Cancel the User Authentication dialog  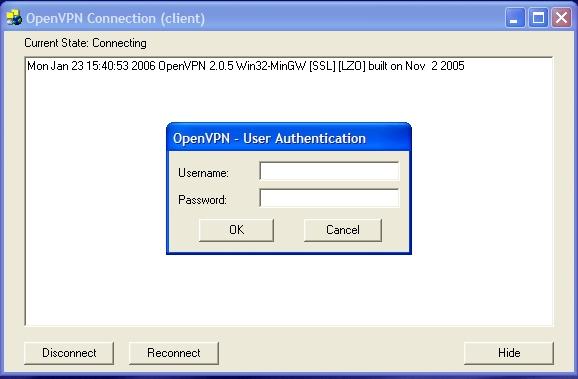pyautogui.click(x=343, y=230)
